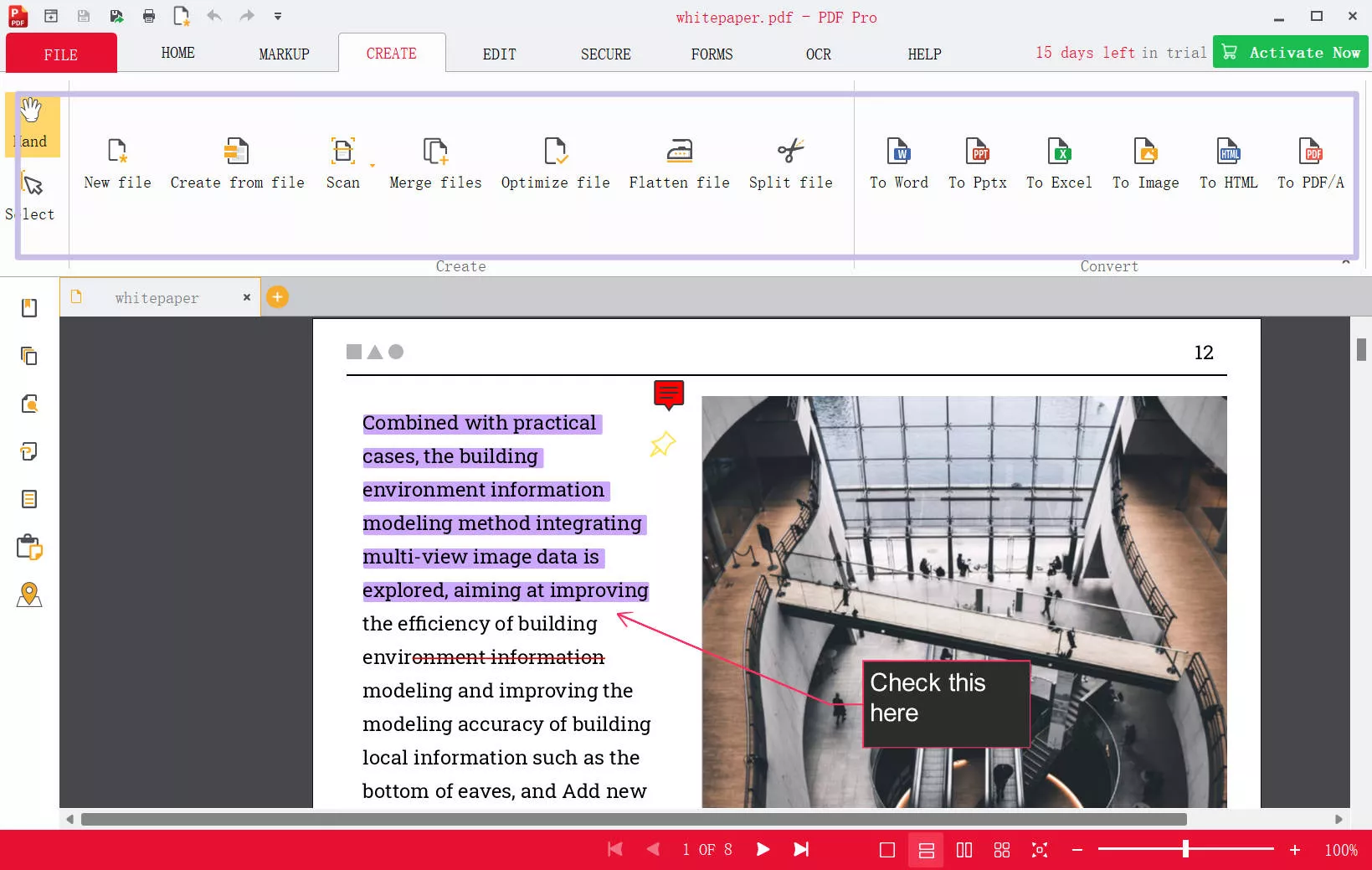This screenshot has width=1372, height=870.
Task: Switch to the SECURE ribbon tab
Action: pyautogui.click(x=605, y=54)
